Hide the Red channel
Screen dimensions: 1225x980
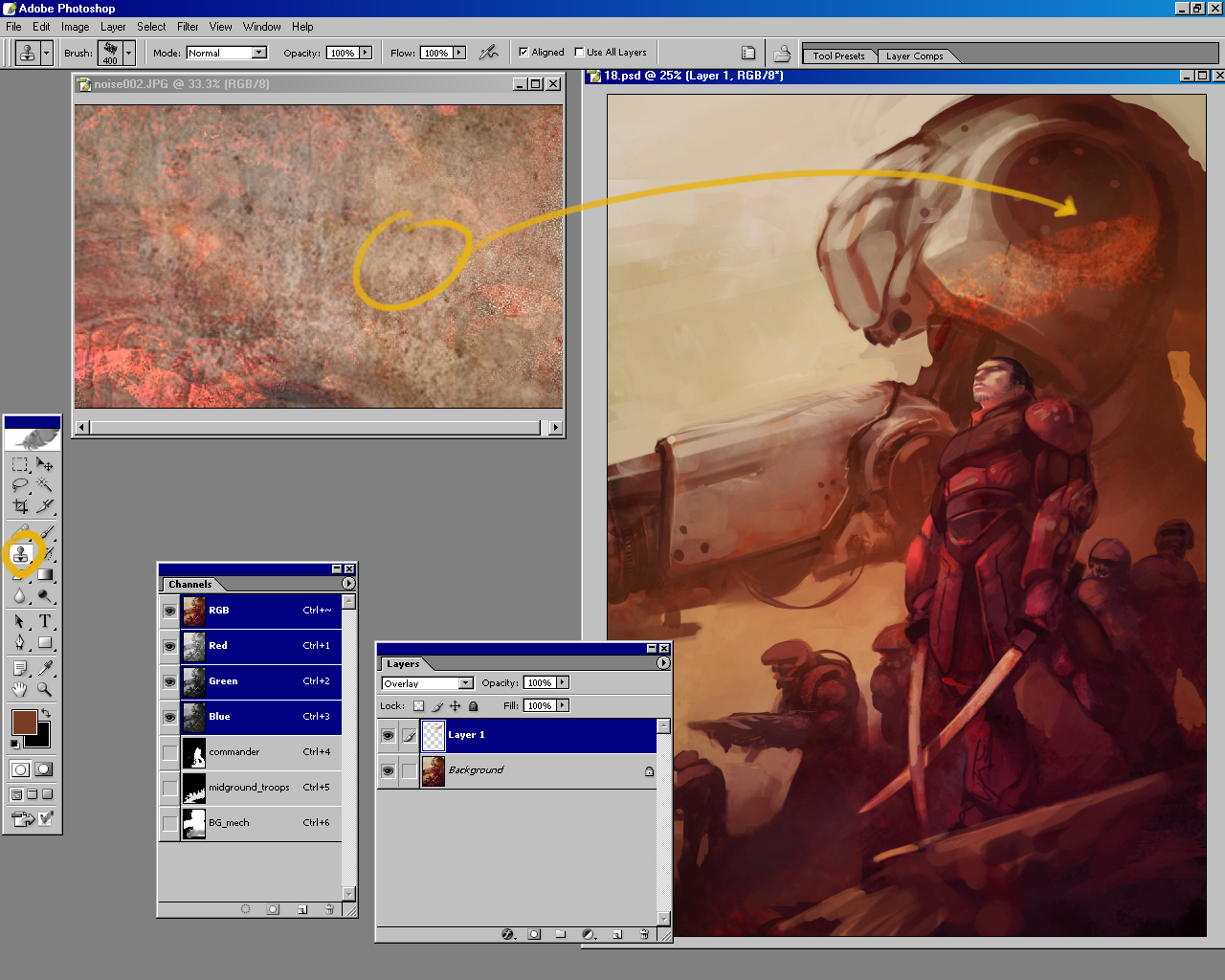point(169,646)
